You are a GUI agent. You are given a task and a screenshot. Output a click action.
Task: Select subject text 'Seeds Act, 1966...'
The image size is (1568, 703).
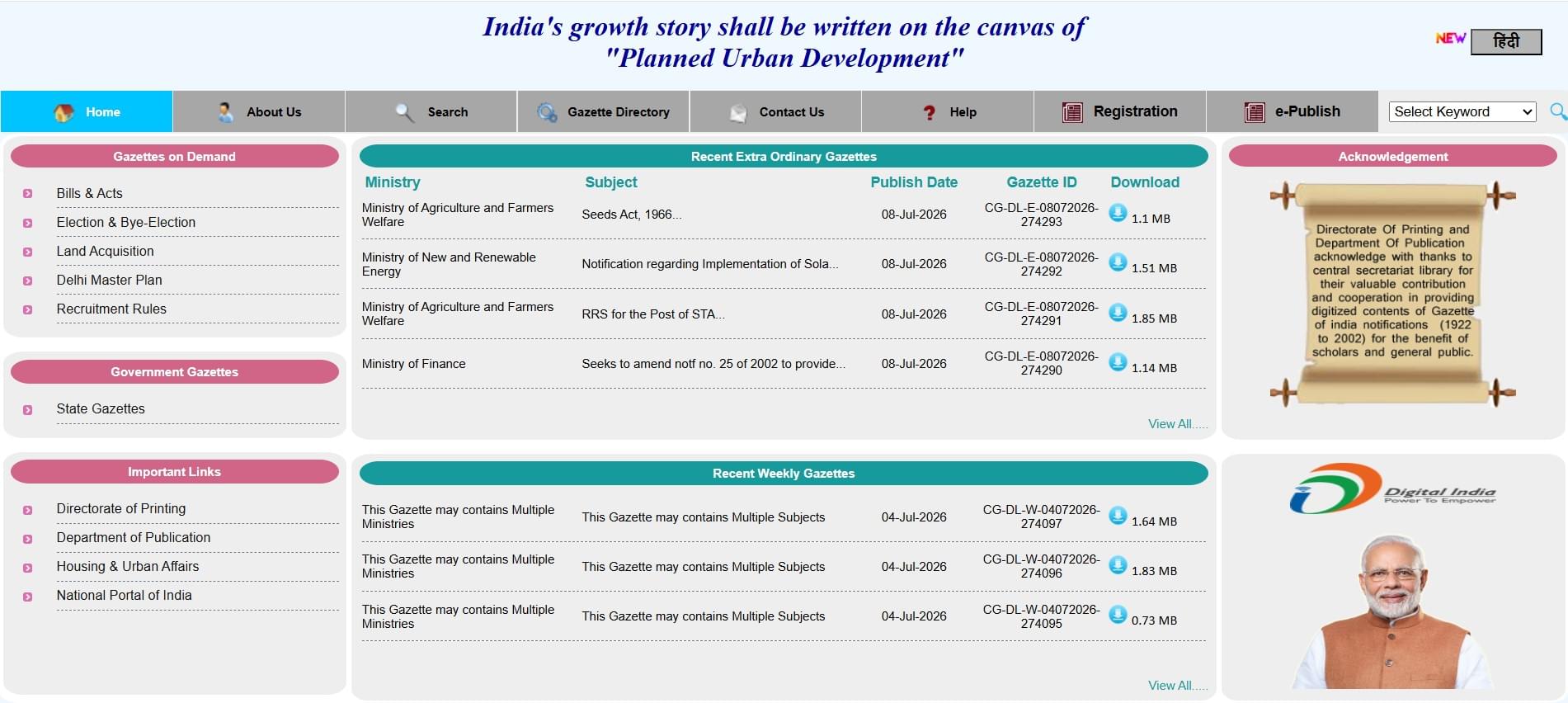point(632,215)
